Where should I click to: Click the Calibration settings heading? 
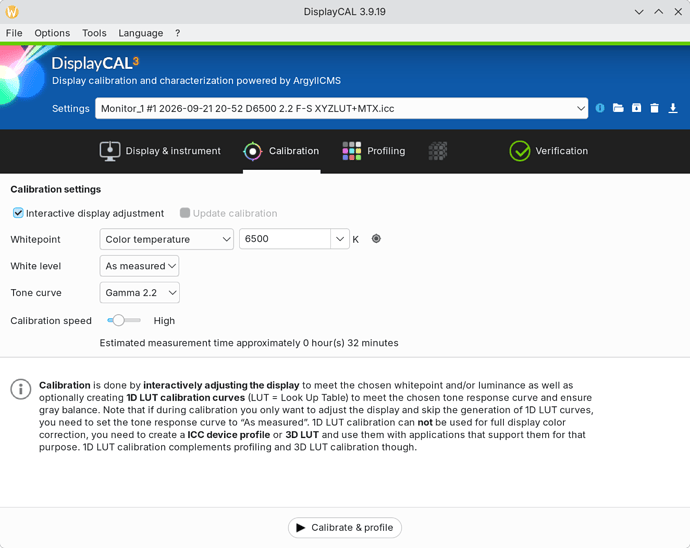pyautogui.click(x=56, y=189)
